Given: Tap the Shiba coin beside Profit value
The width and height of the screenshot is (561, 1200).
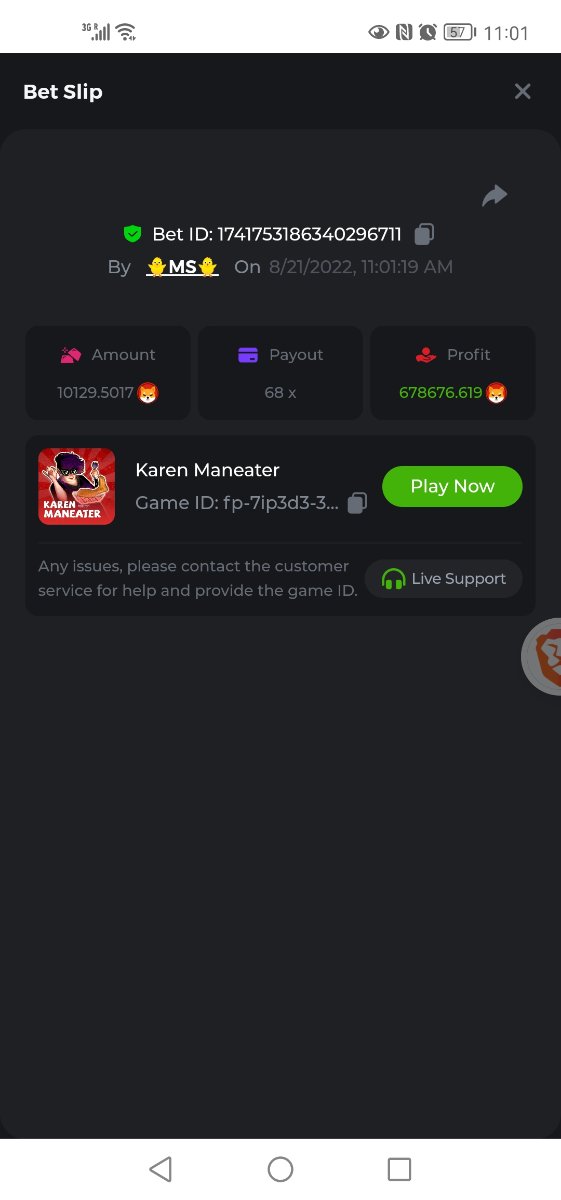Looking at the screenshot, I should click(x=496, y=393).
